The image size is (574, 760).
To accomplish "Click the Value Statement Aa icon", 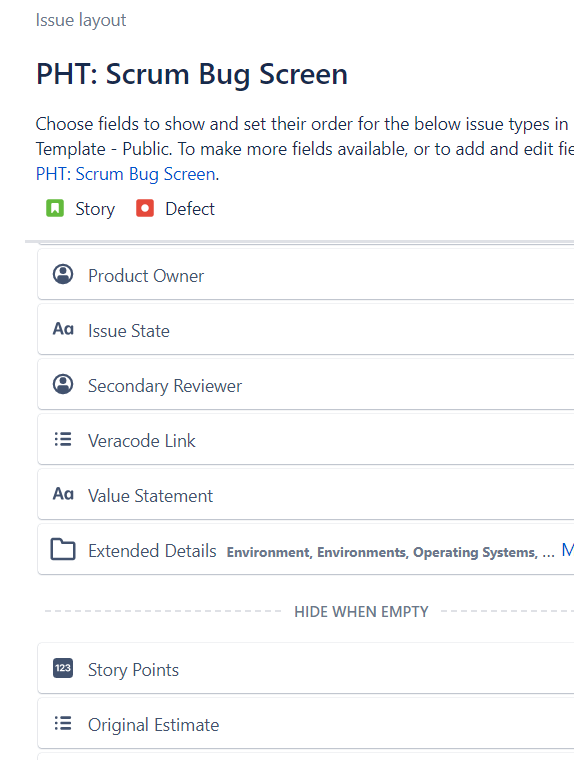I will (63, 494).
